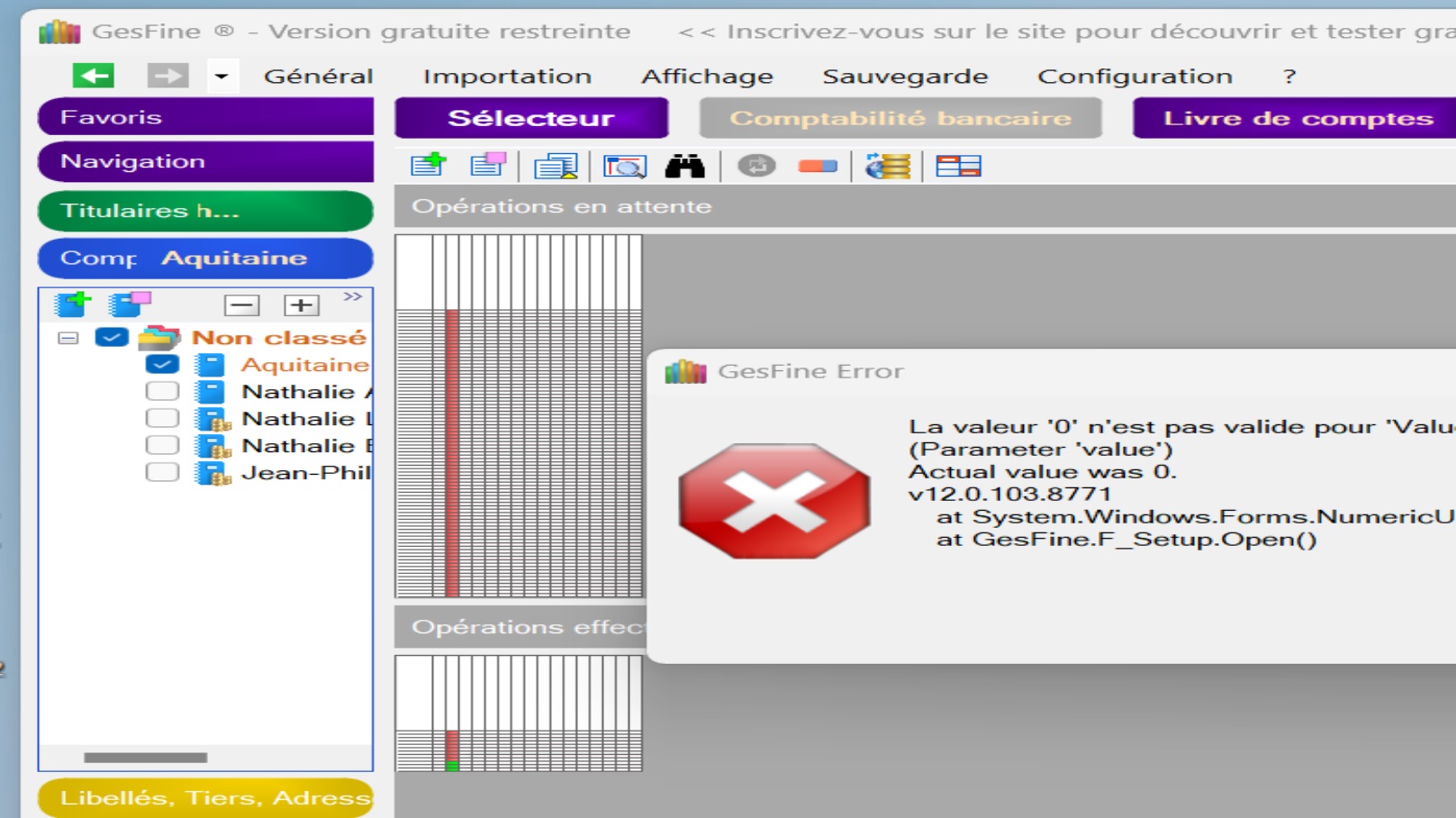
Task: Click the add account notebook icon with green plus
Action: (72, 304)
